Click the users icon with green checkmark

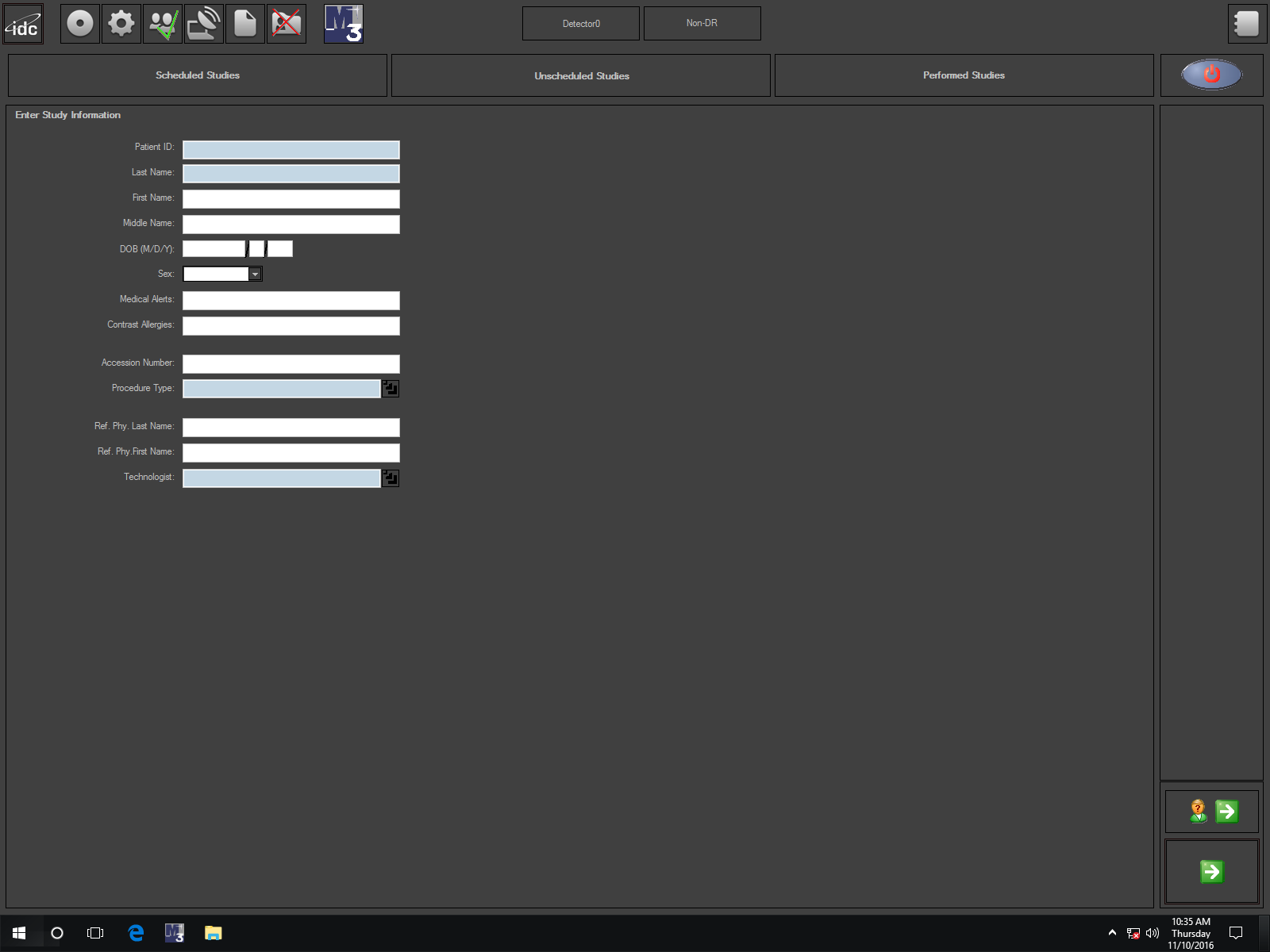tap(163, 24)
